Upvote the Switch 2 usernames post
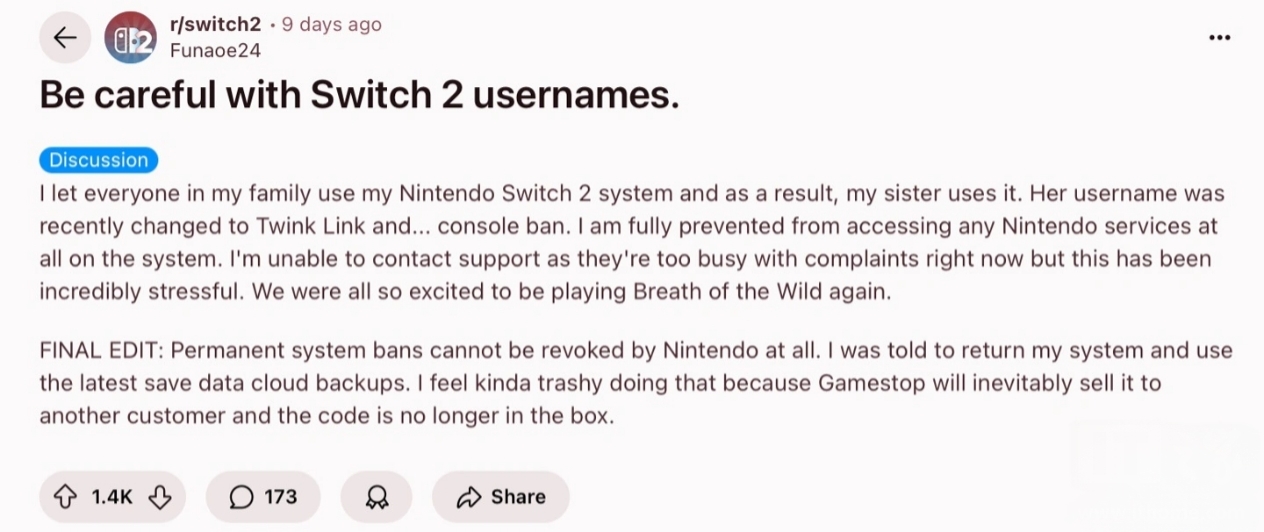This screenshot has width=1264, height=532. (66, 497)
